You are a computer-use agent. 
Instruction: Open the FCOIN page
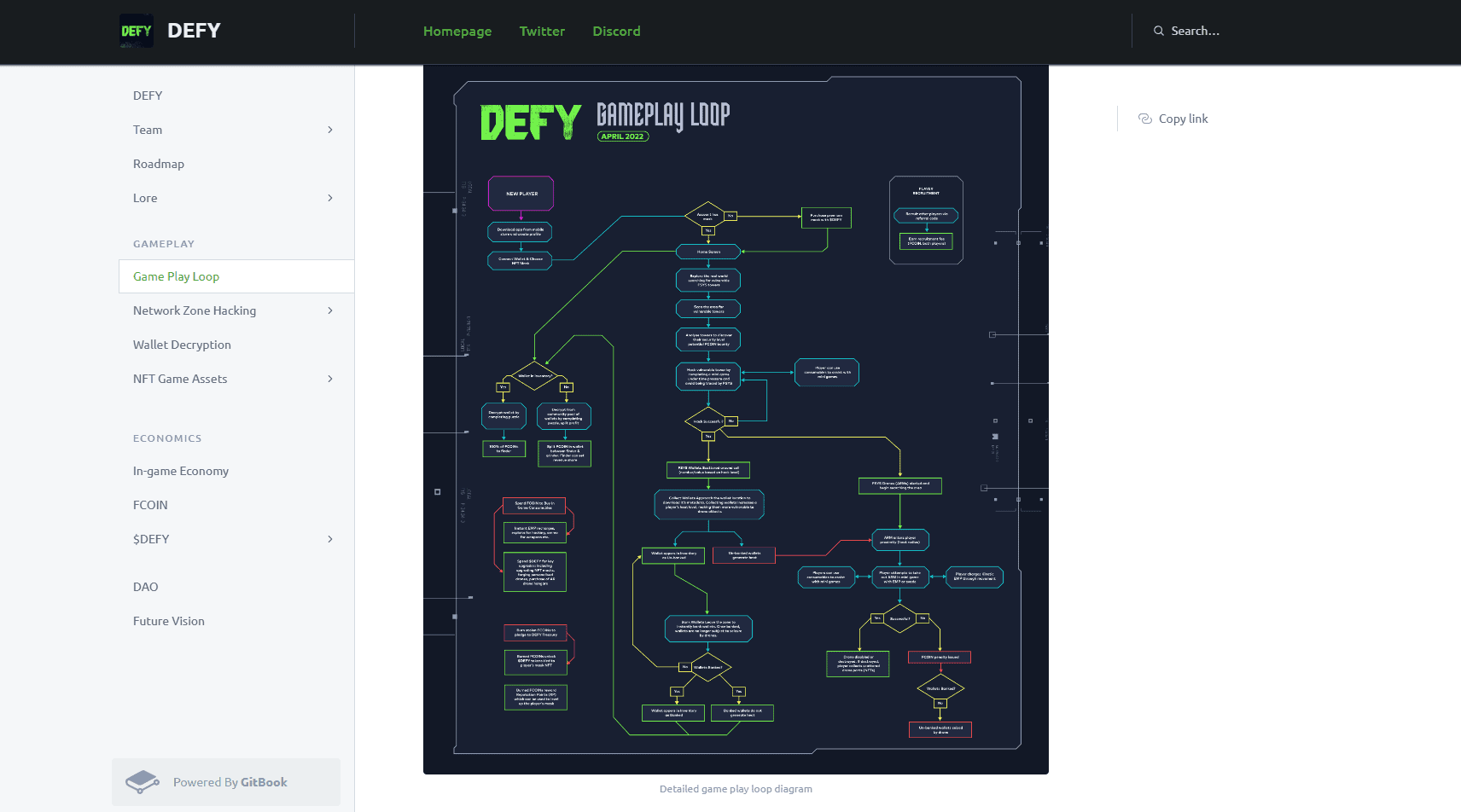[236, 505]
